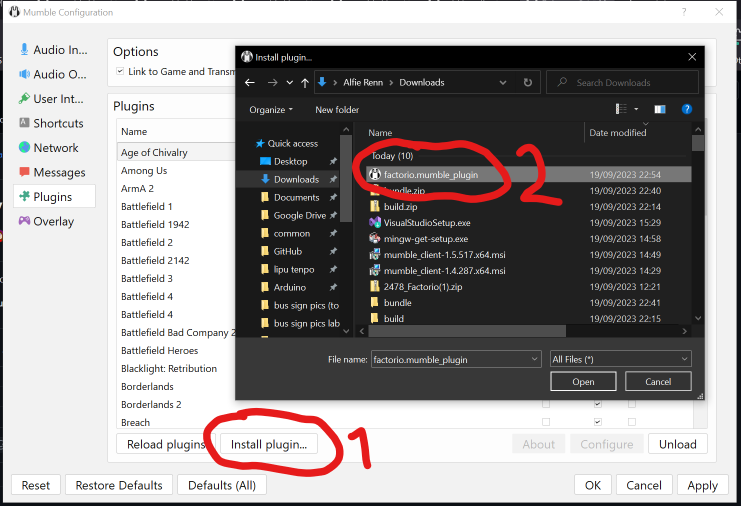Toggle last checkbox in Breach row

(632, 421)
